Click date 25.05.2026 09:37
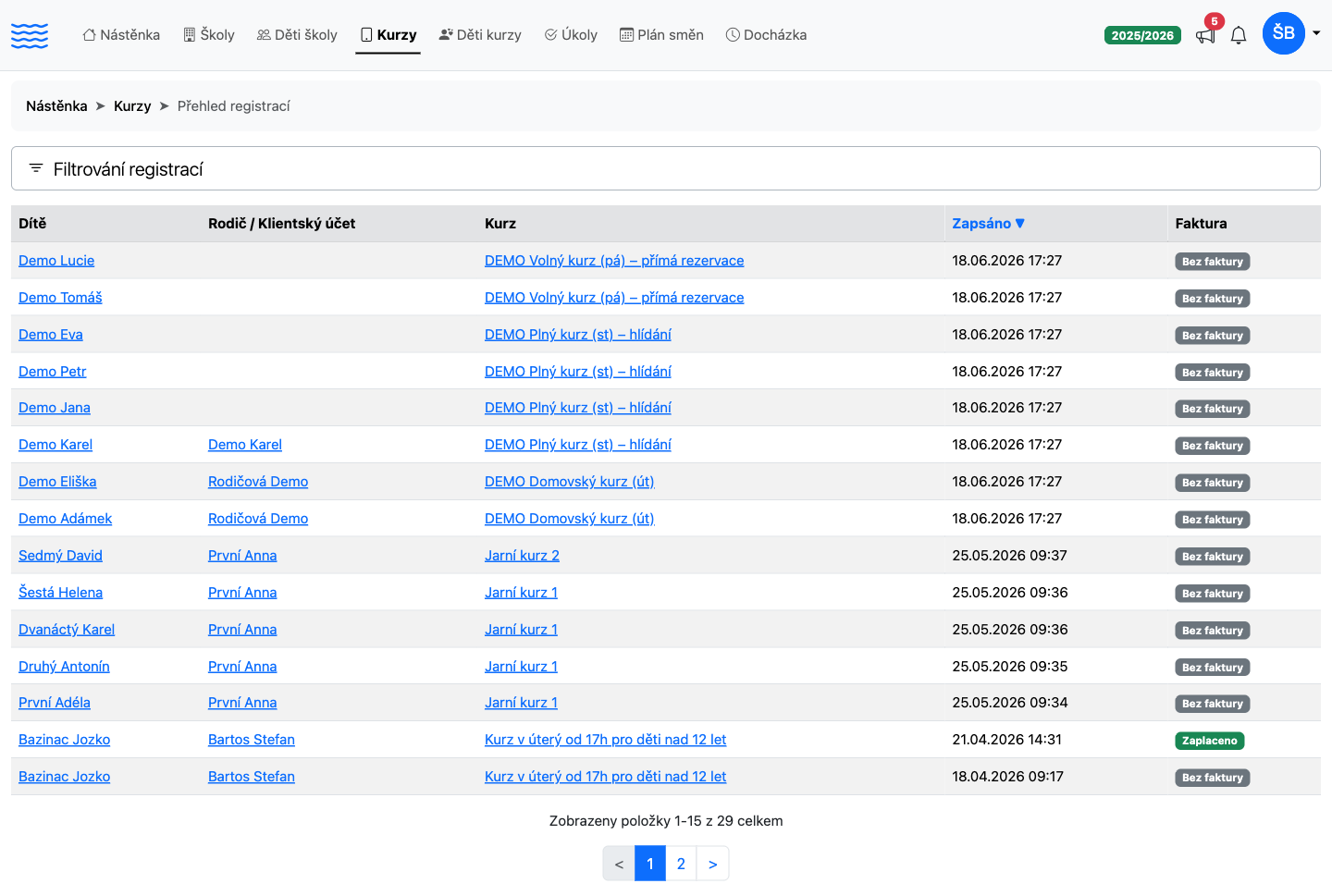The height and width of the screenshot is (896, 1332). coord(1009,556)
